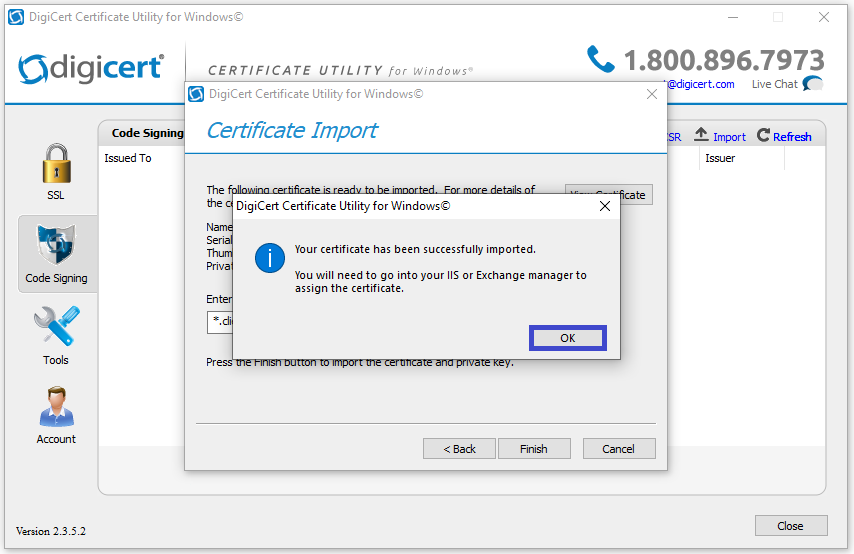This screenshot has height=554, width=854.
Task: Click OK in the success message dialog
Action: point(568,338)
